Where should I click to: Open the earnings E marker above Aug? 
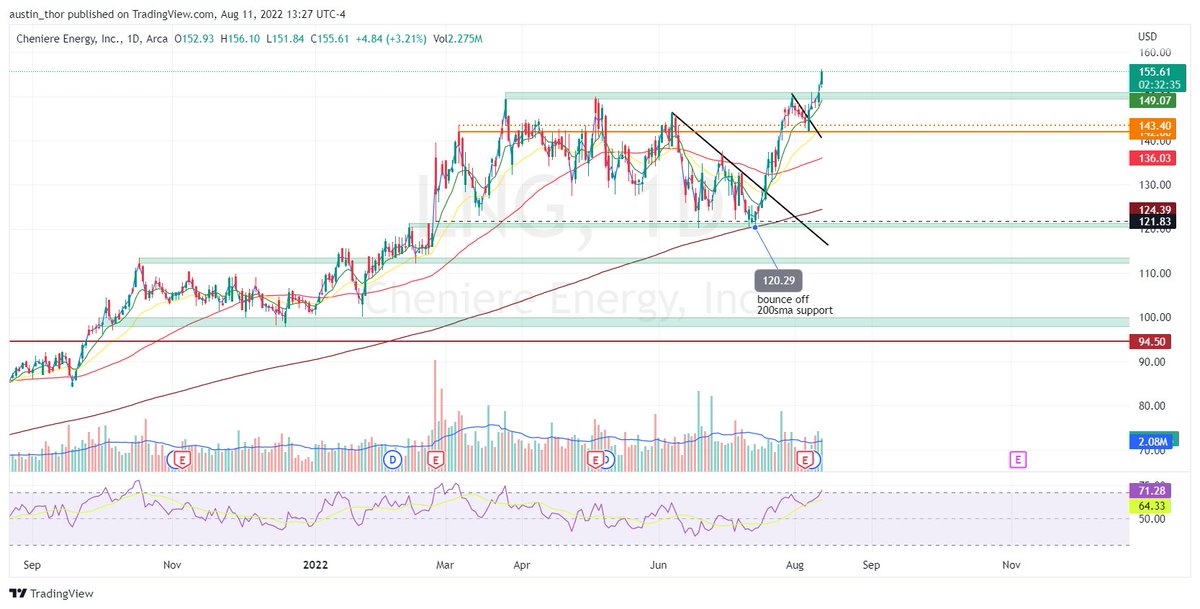(x=805, y=459)
